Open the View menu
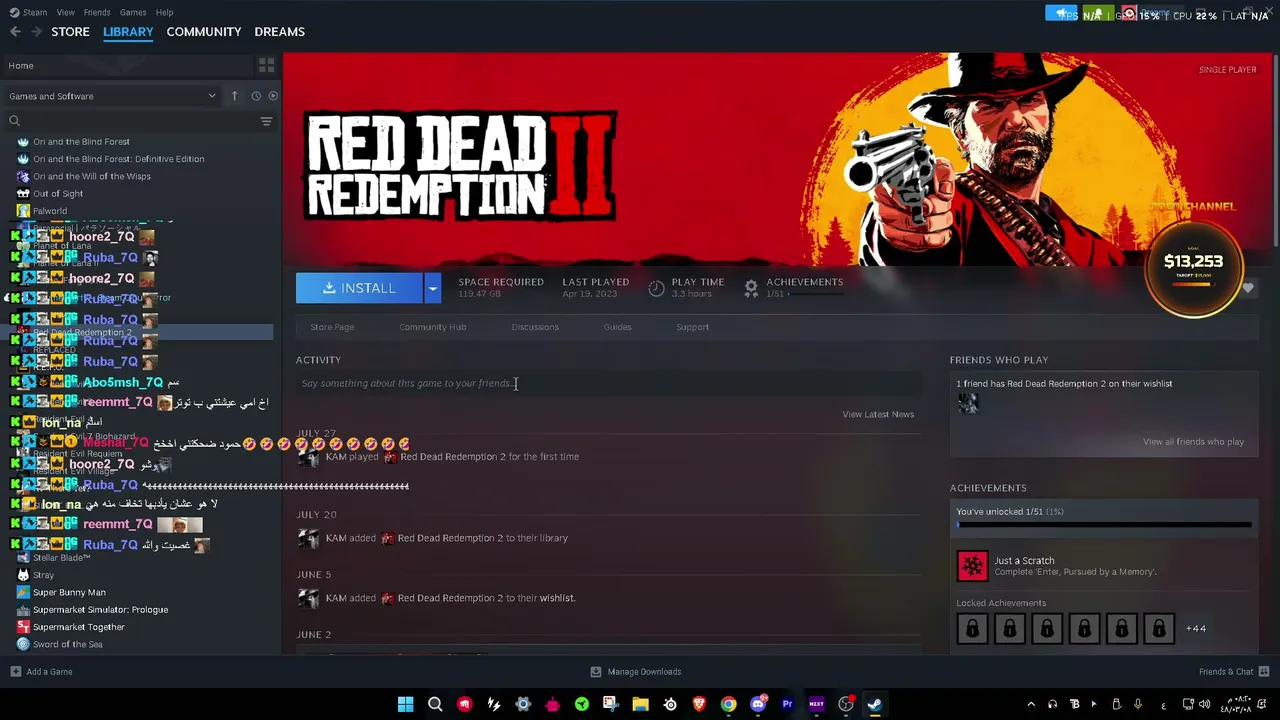 [65, 12]
